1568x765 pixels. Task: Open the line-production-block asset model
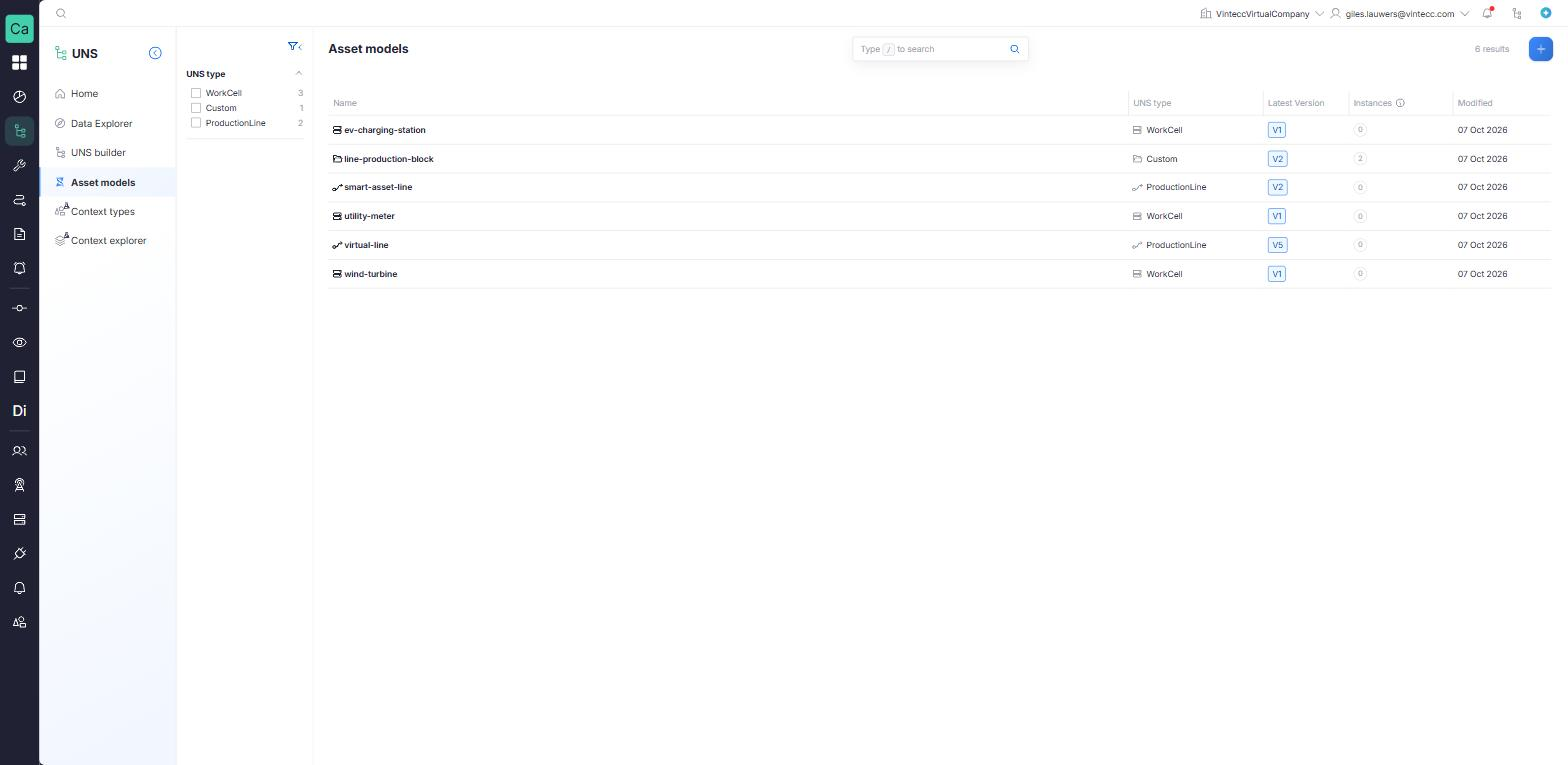point(388,159)
